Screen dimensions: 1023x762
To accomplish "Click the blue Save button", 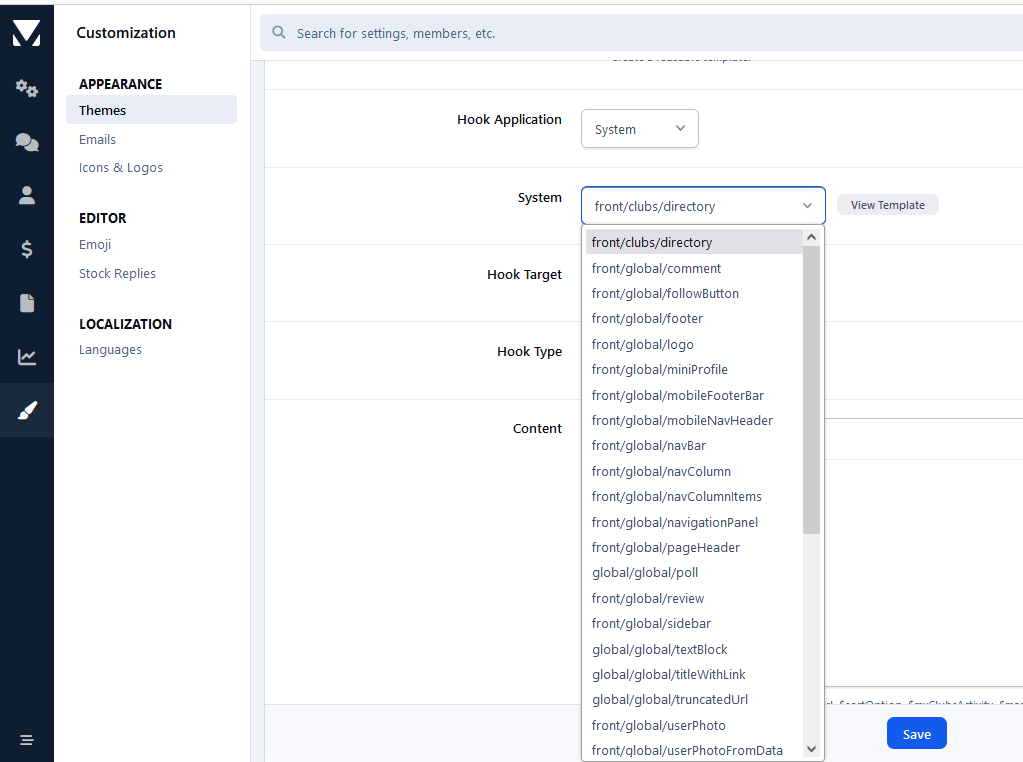I will click(x=916, y=734).
